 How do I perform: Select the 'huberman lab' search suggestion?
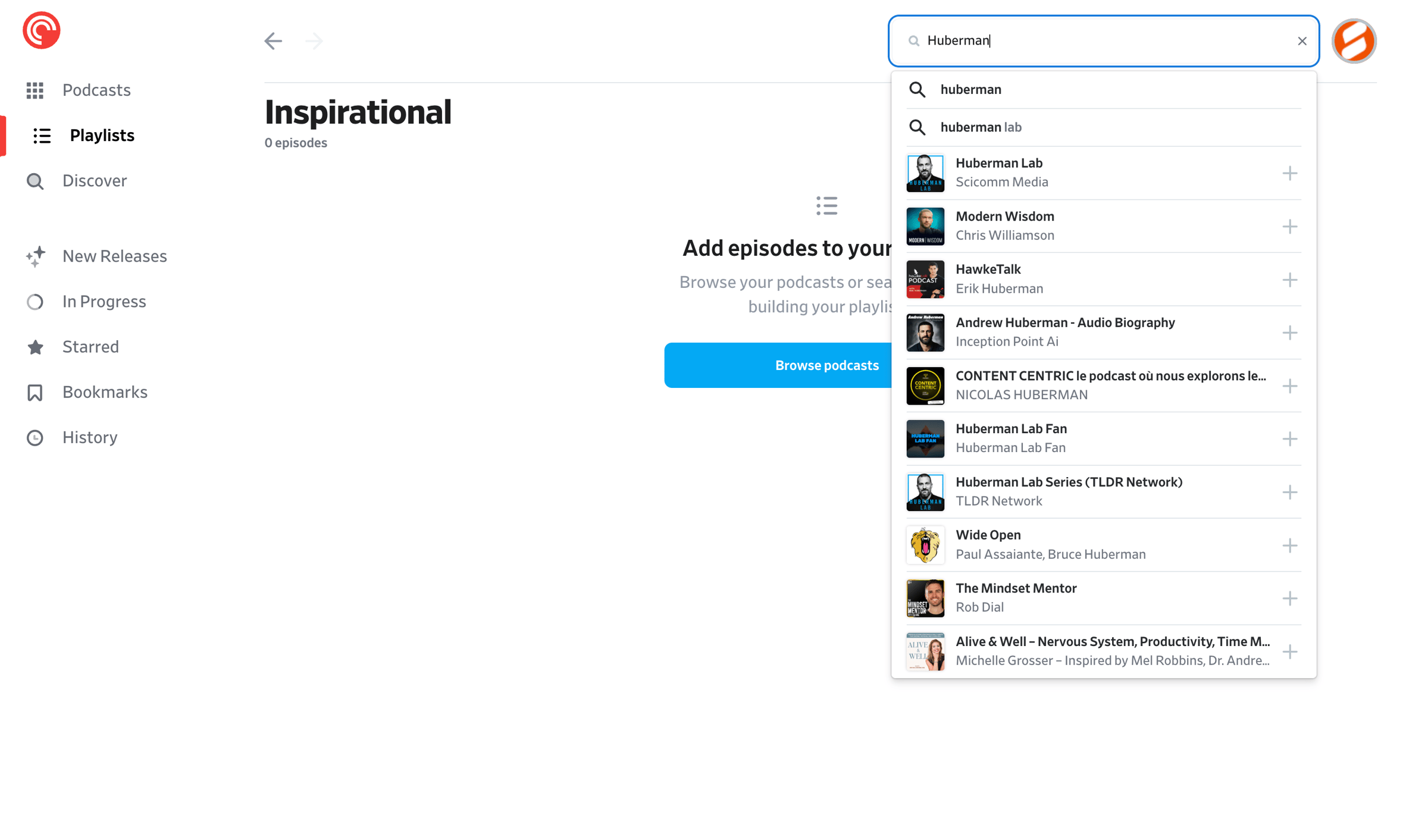pyautogui.click(x=1104, y=127)
